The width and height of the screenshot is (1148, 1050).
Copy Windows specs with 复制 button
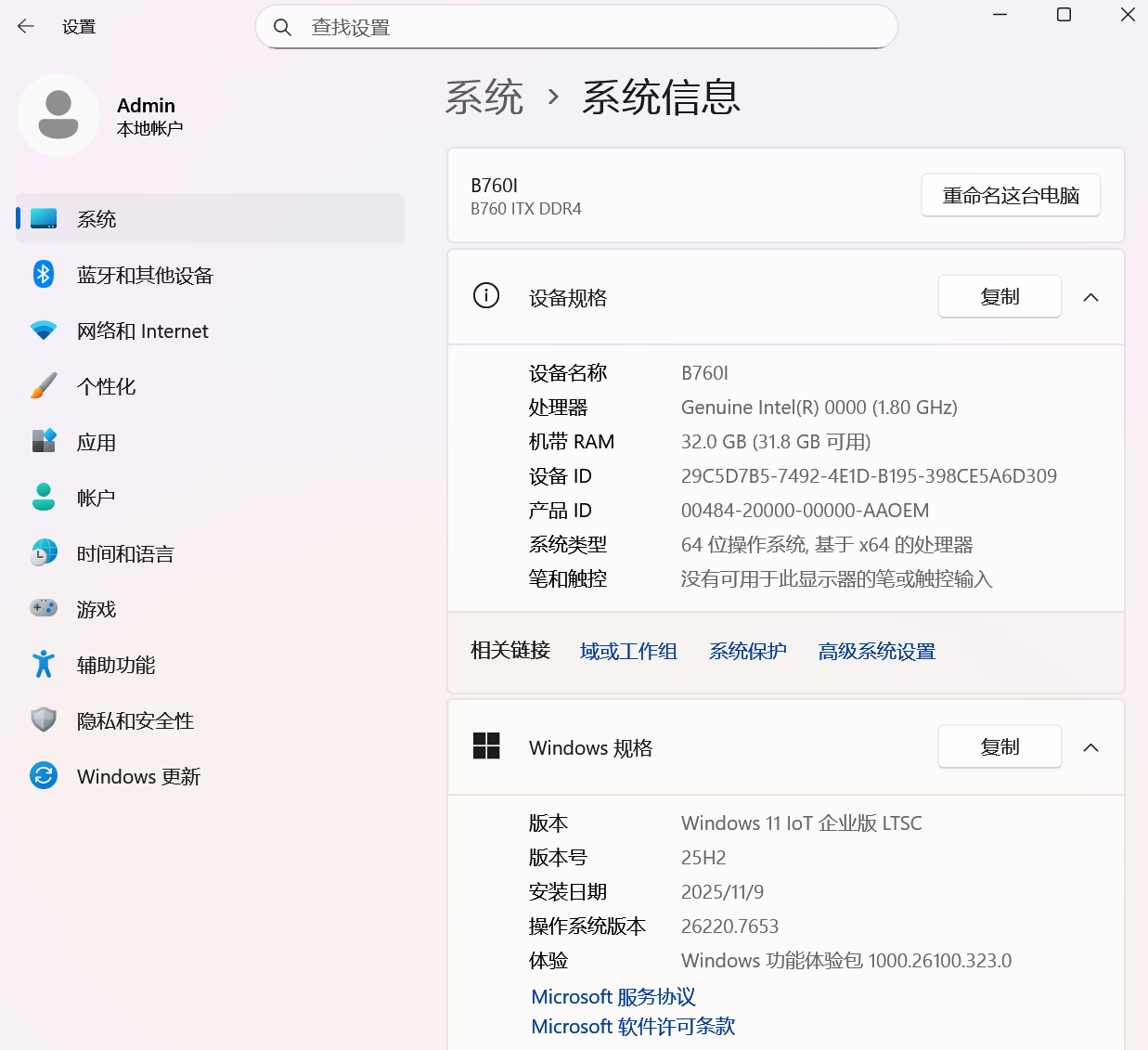pos(1000,747)
